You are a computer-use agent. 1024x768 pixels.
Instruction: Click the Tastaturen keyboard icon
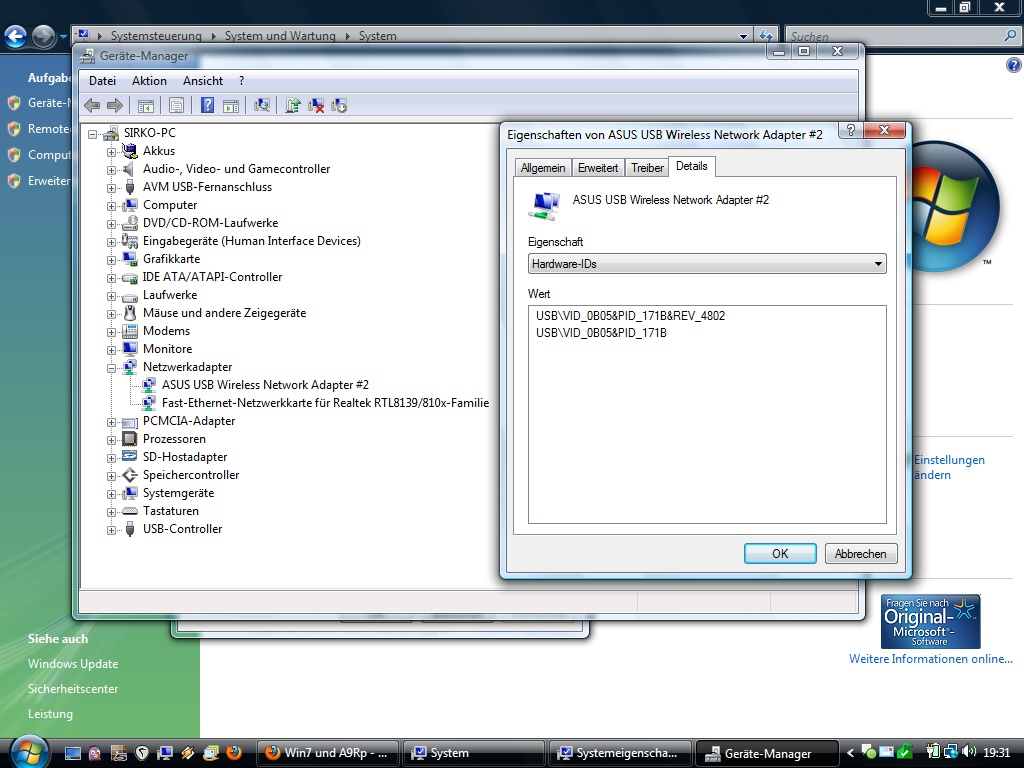pos(130,511)
